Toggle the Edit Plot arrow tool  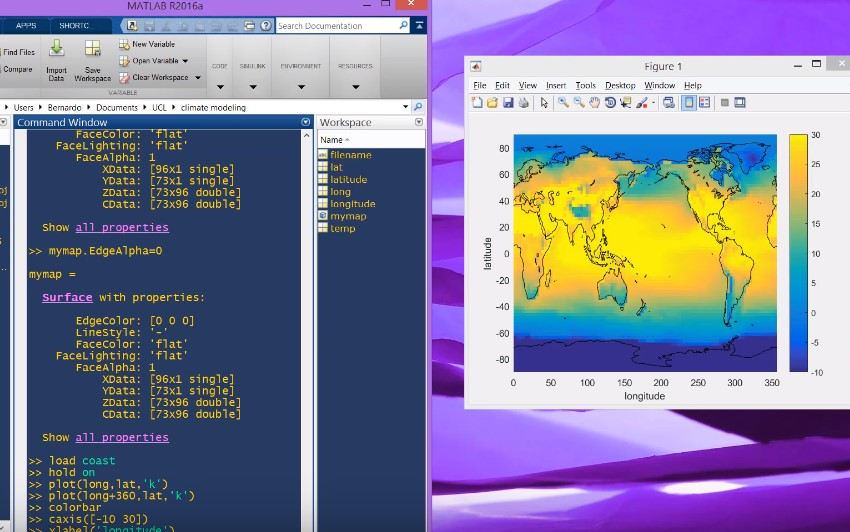544,102
